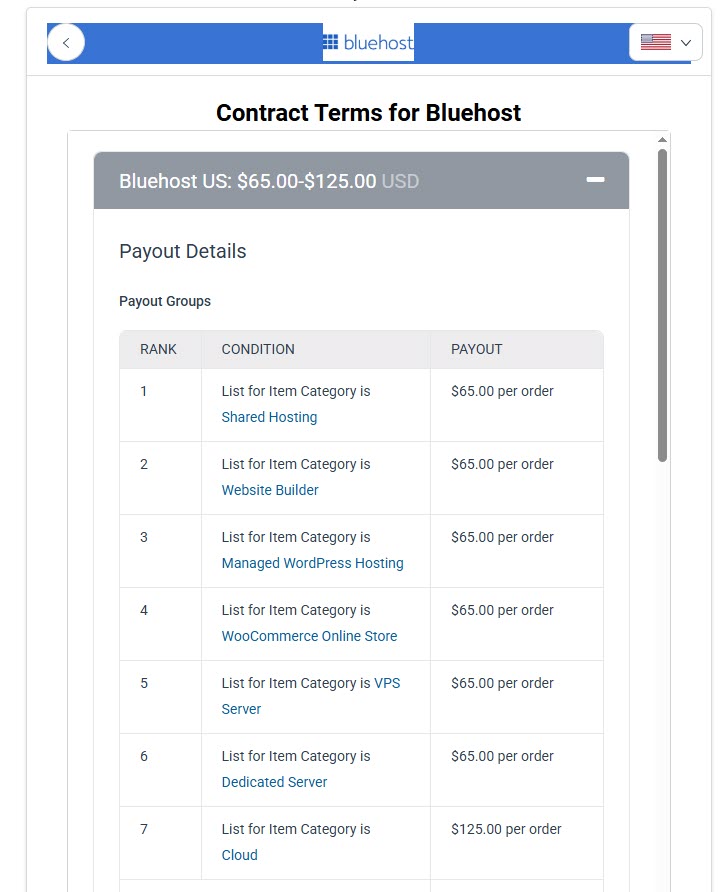Click the dropdown chevron beside the flag
The height and width of the screenshot is (892, 726).
[685, 43]
